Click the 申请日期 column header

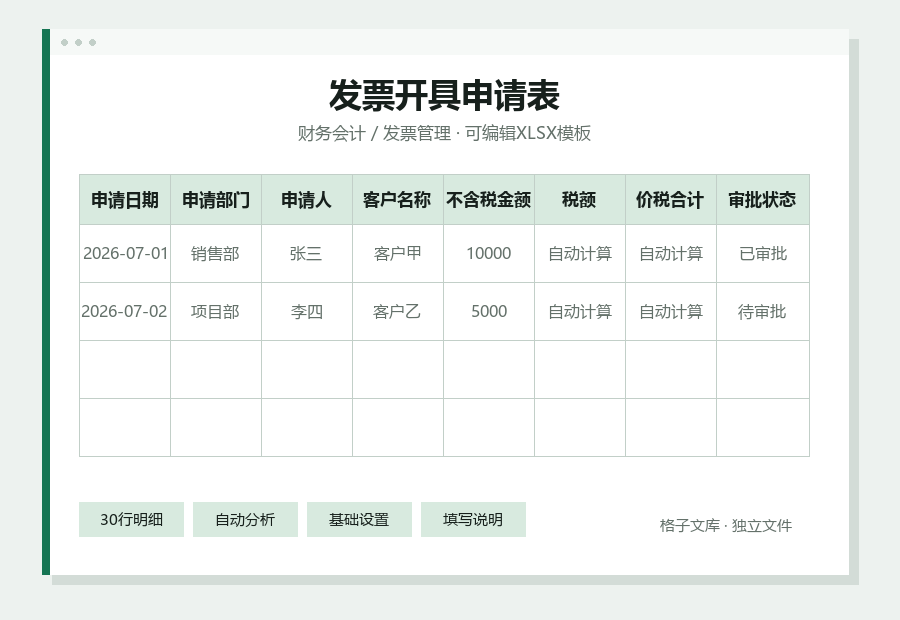pos(125,200)
